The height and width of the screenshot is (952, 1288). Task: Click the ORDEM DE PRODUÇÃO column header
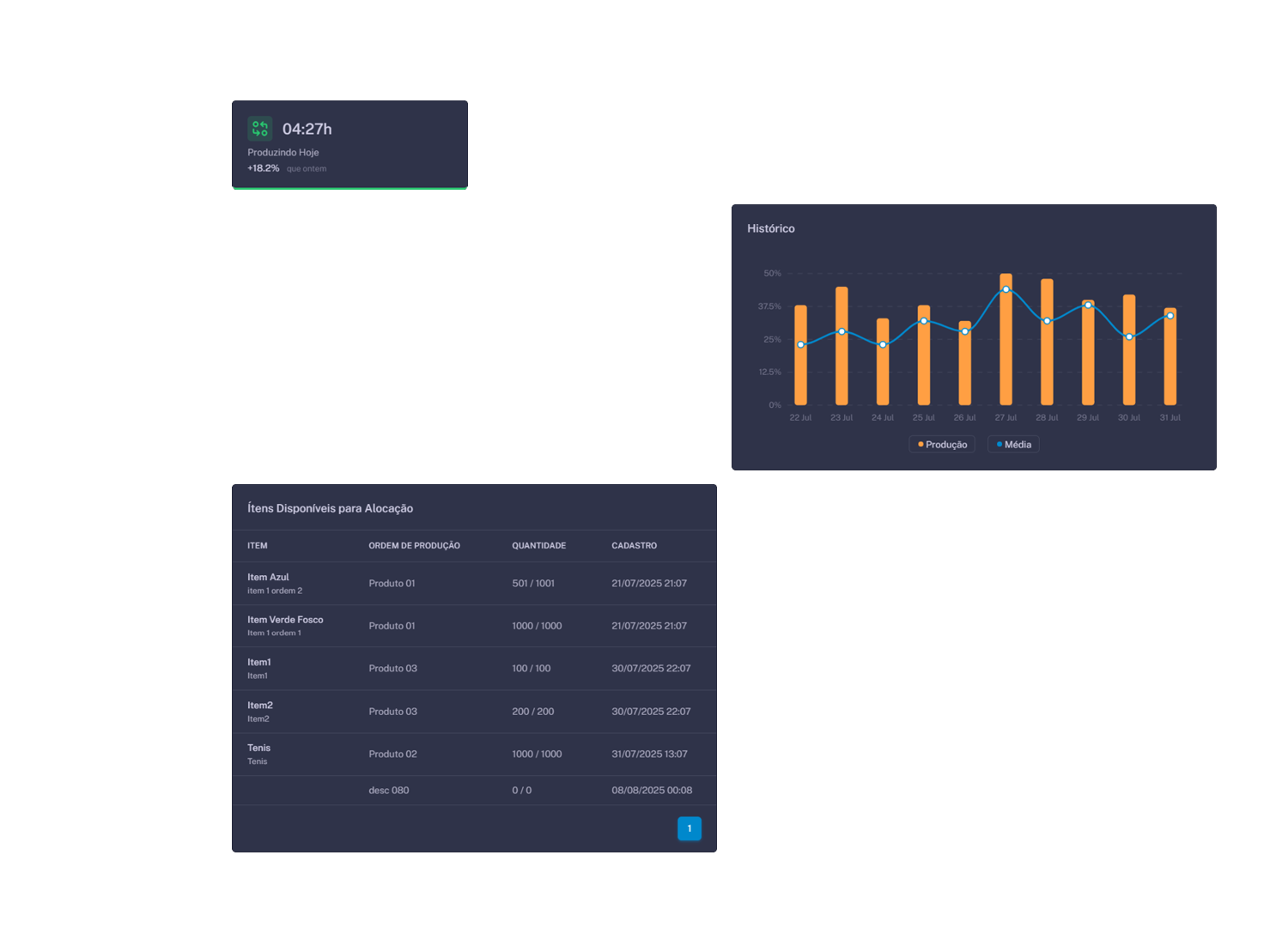415,546
